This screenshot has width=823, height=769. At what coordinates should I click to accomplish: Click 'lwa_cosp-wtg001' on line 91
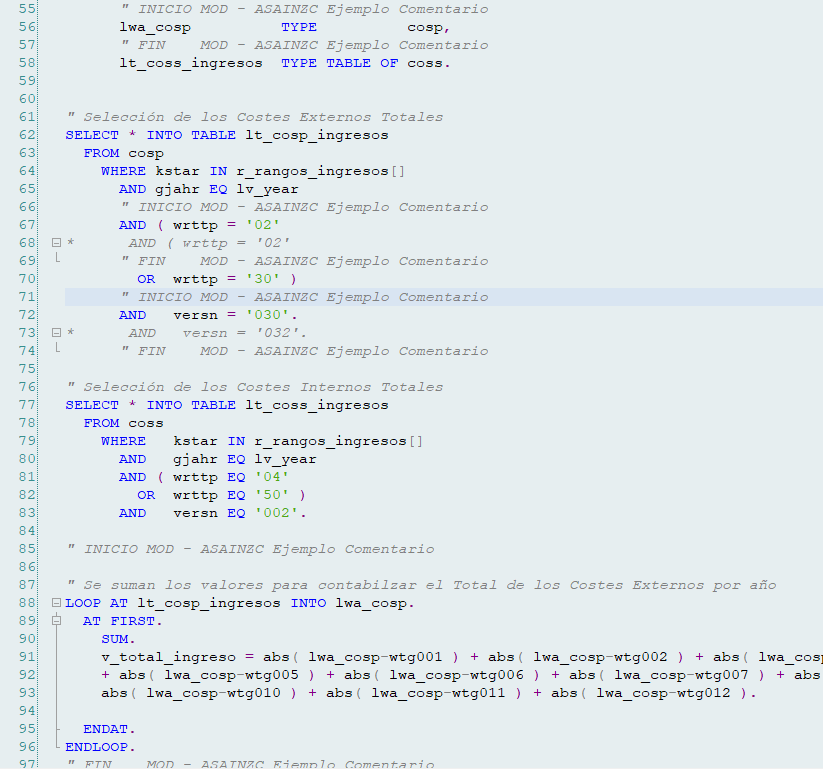tap(375, 657)
